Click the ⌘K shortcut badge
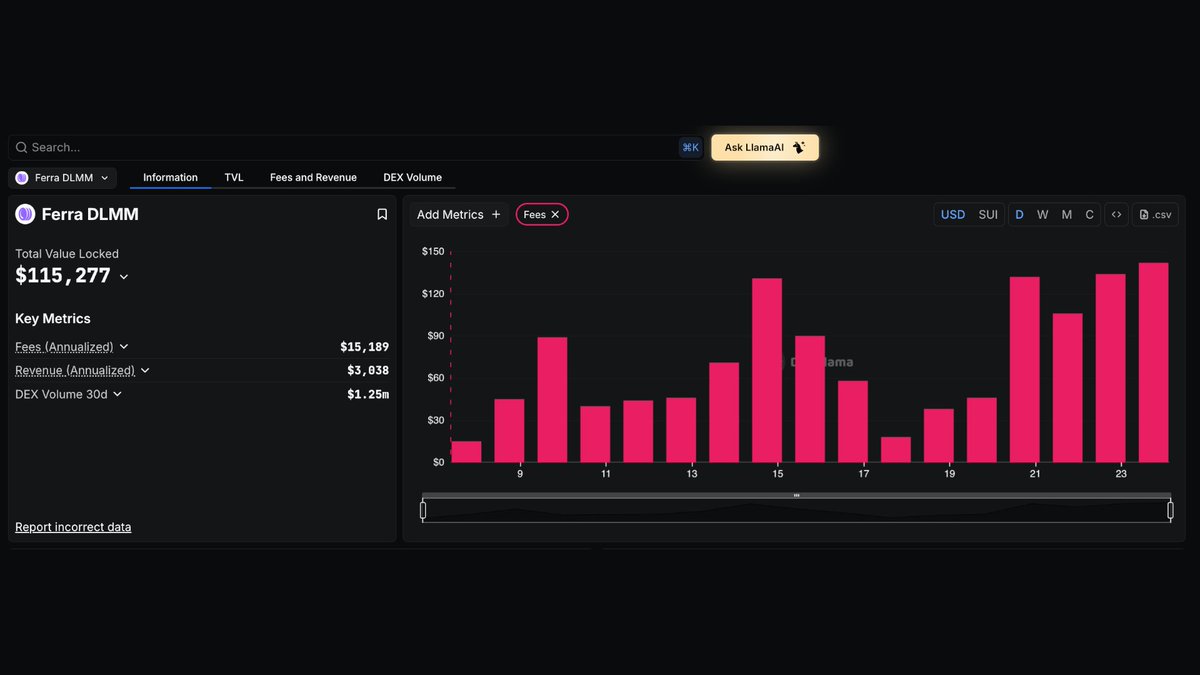1200x675 pixels. (690, 147)
